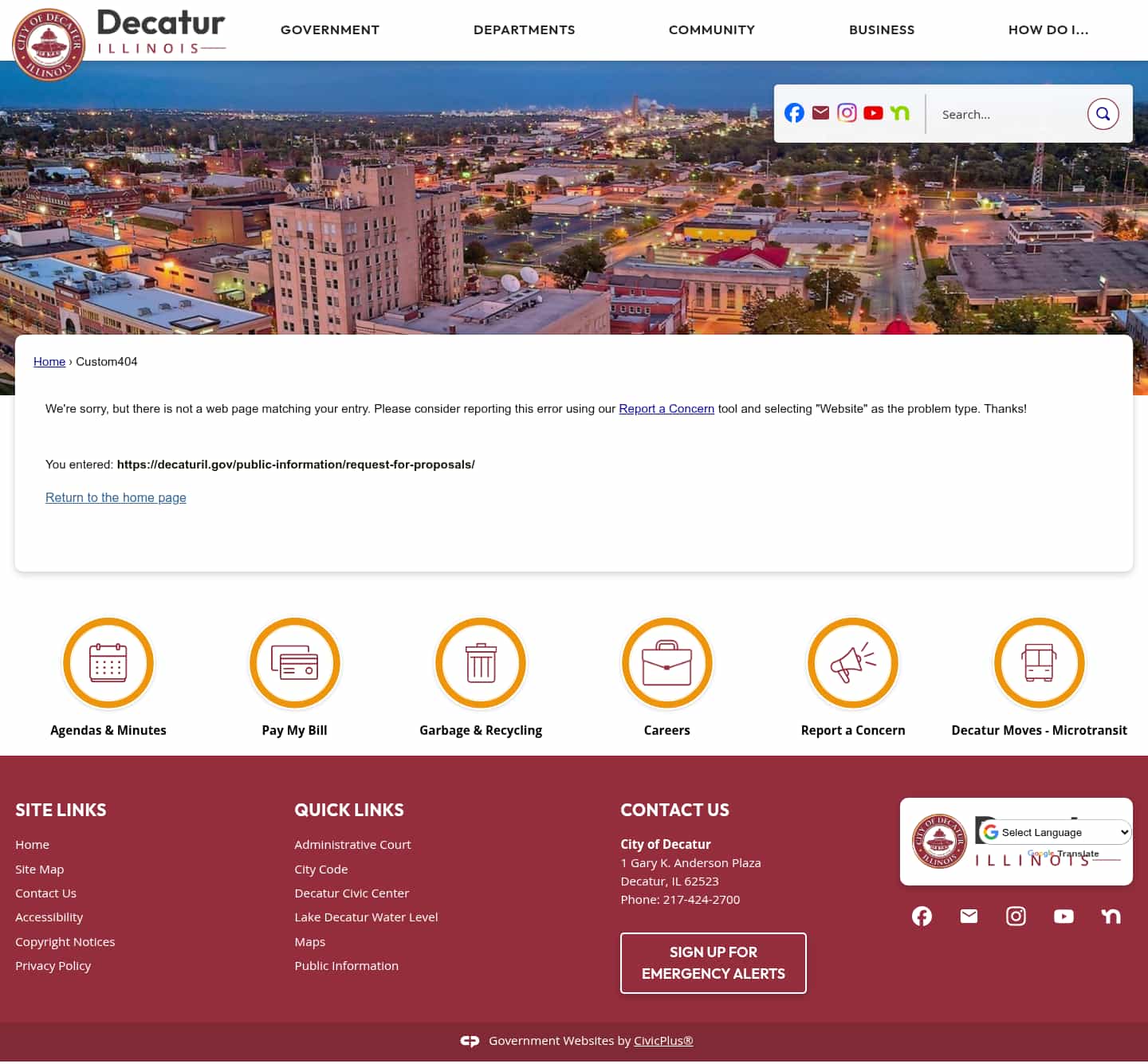Open the Garbage & Recycling trash icon
Viewport: 1148px width, 1064px height.
pyautogui.click(x=481, y=663)
